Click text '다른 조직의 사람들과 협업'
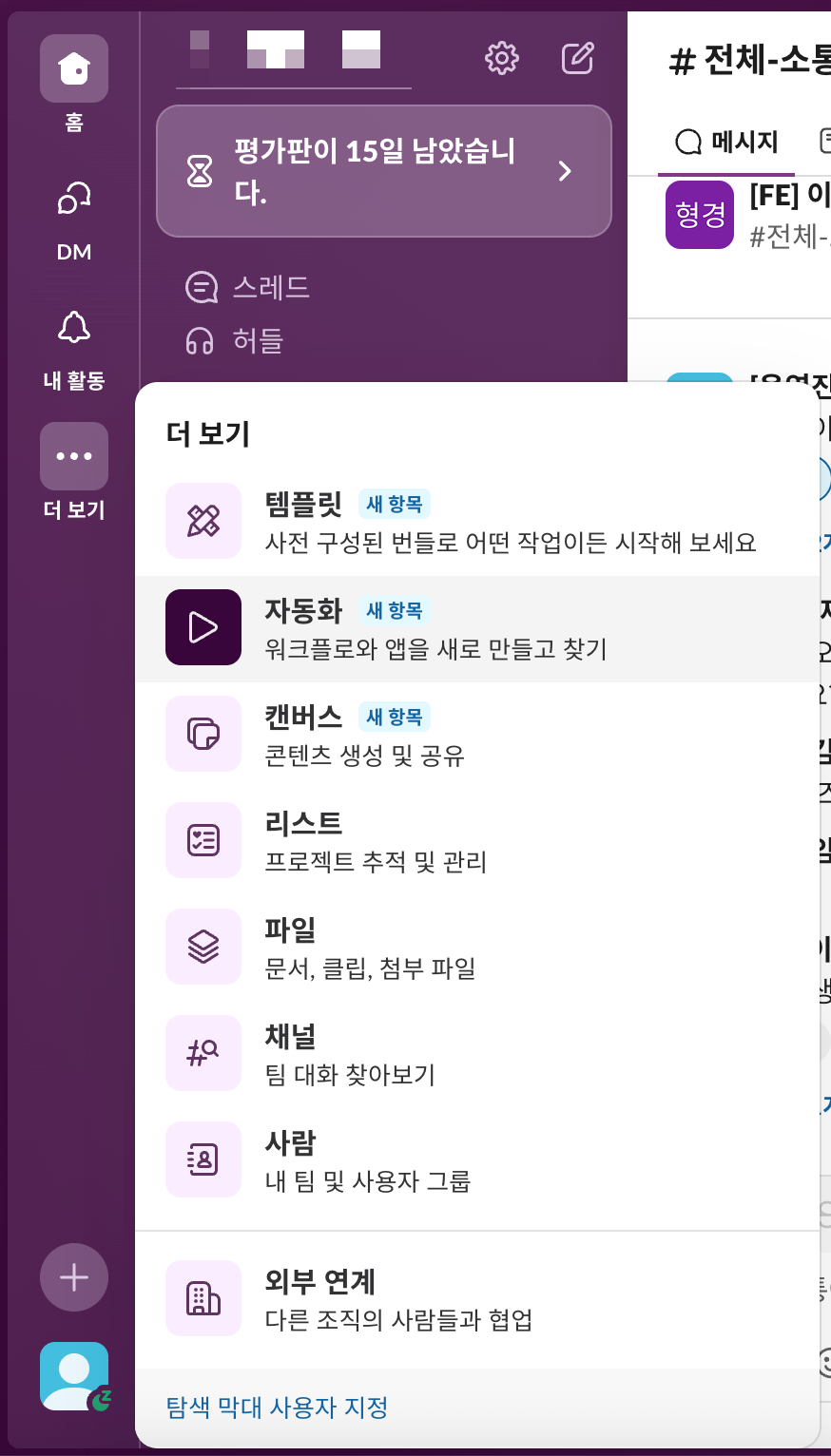This screenshot has width=831, height=1456. [398, 1320]
